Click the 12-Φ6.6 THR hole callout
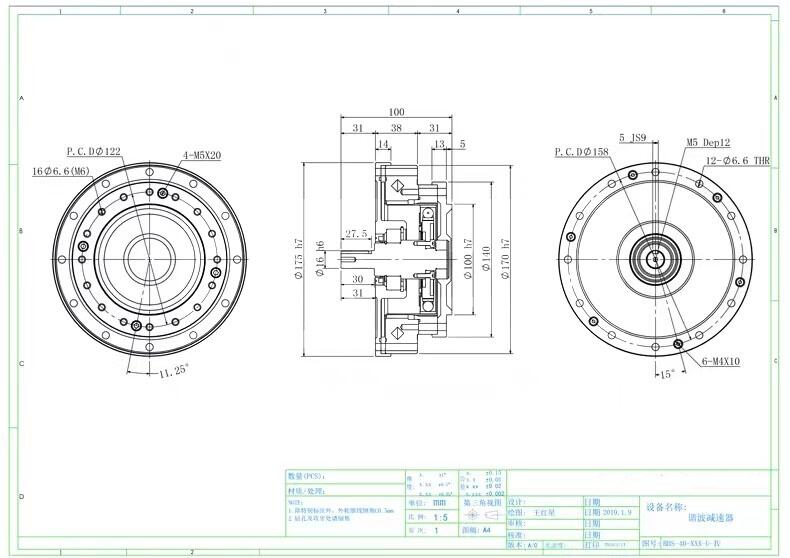Viewport: 790px width, 558px height. pyautogui.click(x=740, y=160)
